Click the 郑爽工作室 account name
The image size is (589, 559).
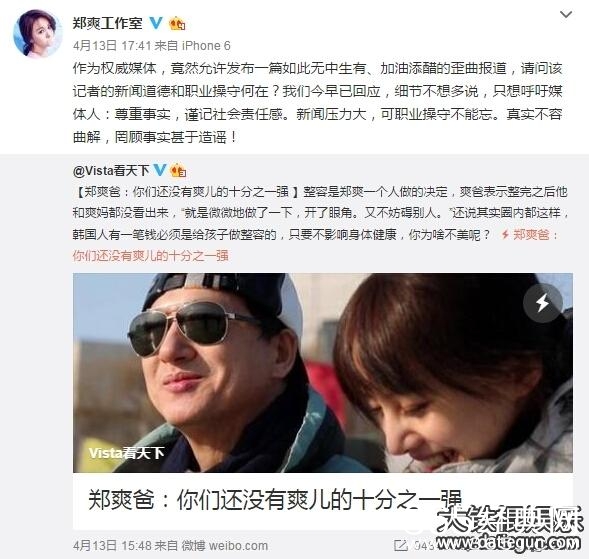pyautogui.click(x=107, y=23)
